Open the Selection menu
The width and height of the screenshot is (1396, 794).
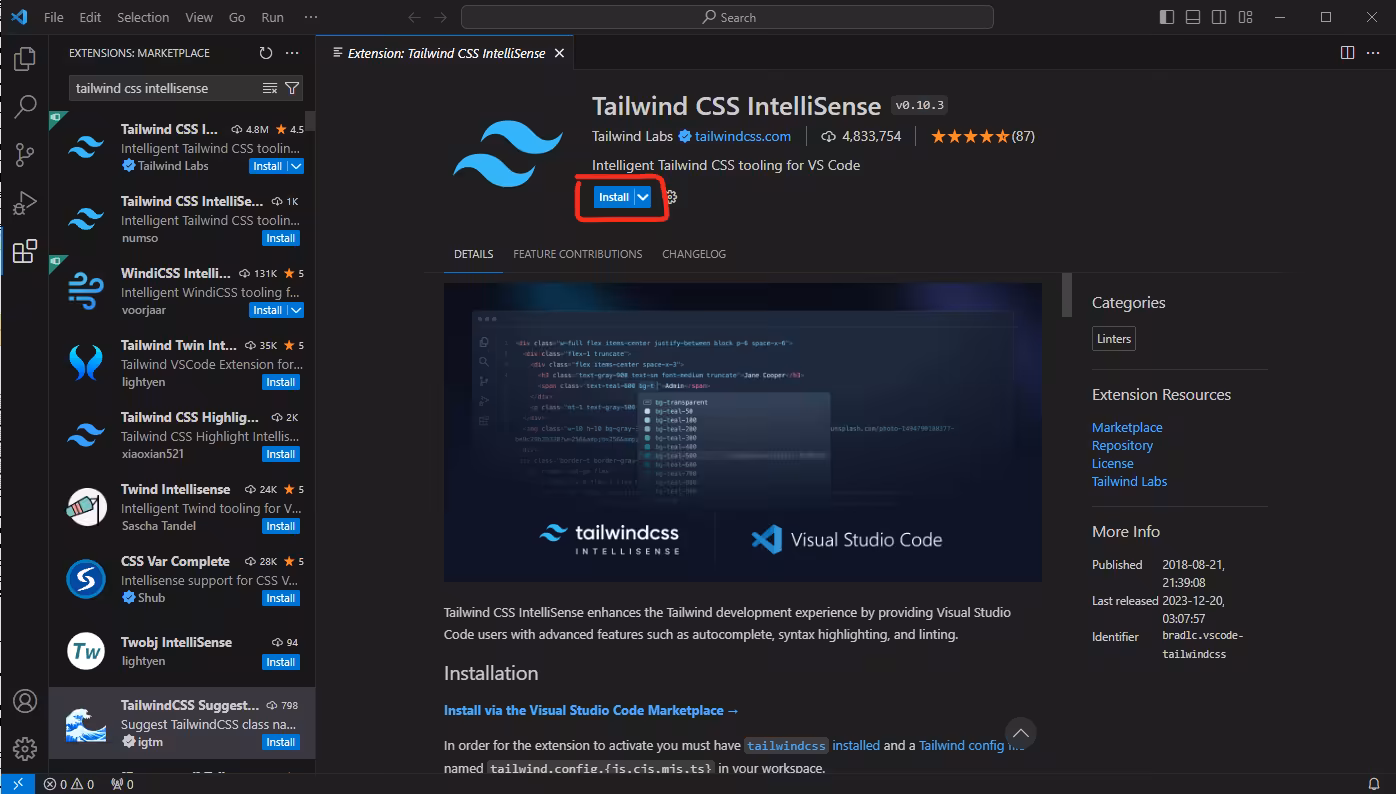[x=143, y=17]
